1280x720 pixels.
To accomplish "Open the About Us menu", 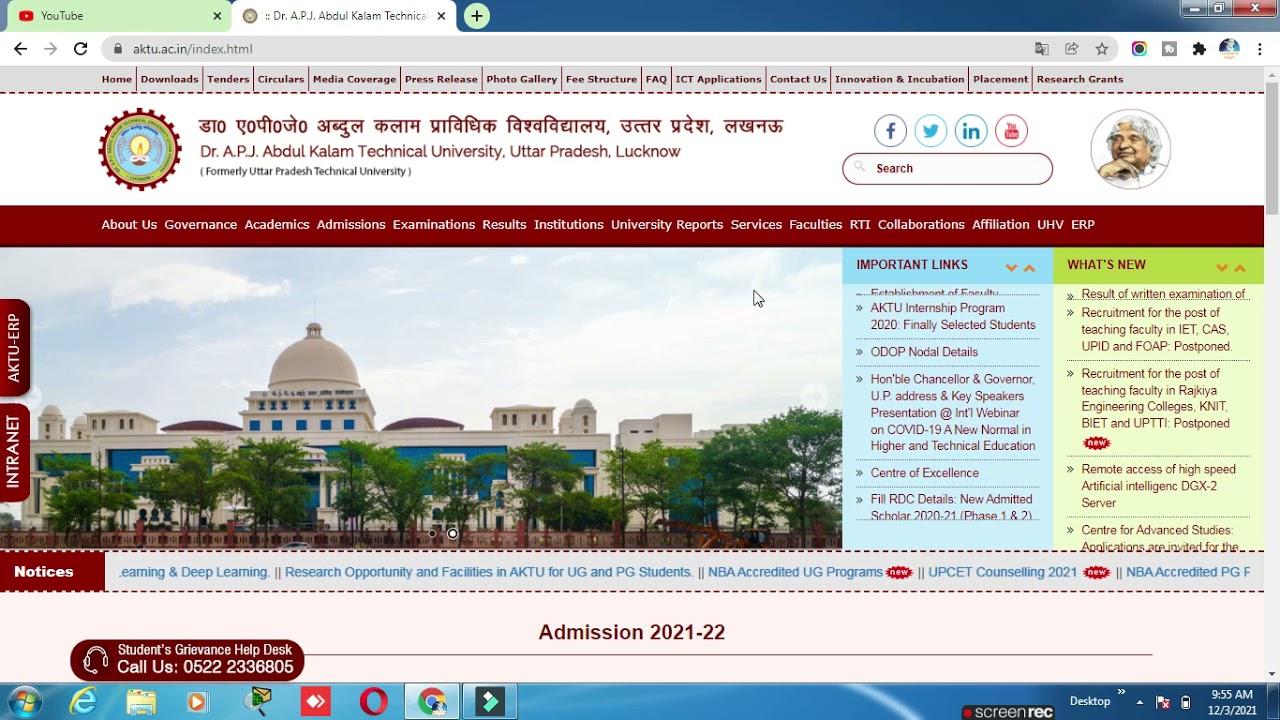I will [x=129, y=225].
